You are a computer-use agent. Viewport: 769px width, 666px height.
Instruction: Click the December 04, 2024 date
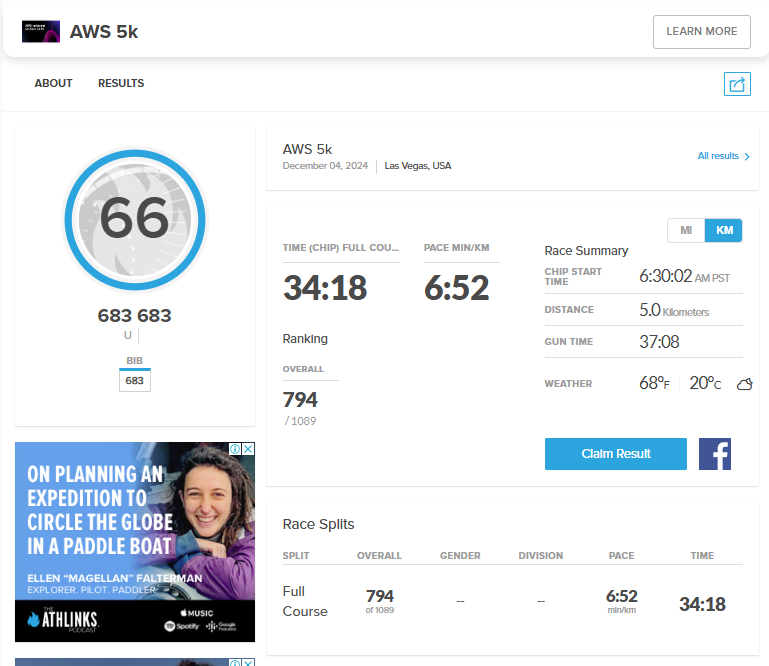(325, 166)
